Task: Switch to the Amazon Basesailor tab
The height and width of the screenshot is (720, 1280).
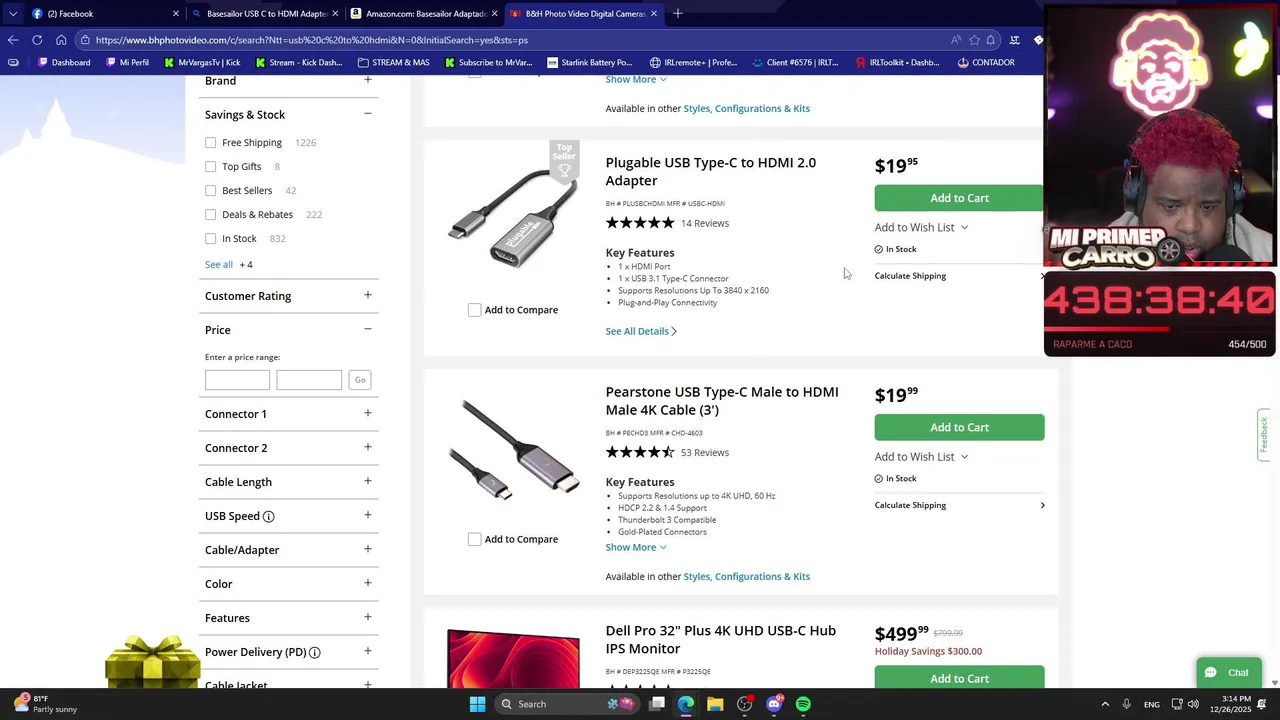Action: [425, 14]
